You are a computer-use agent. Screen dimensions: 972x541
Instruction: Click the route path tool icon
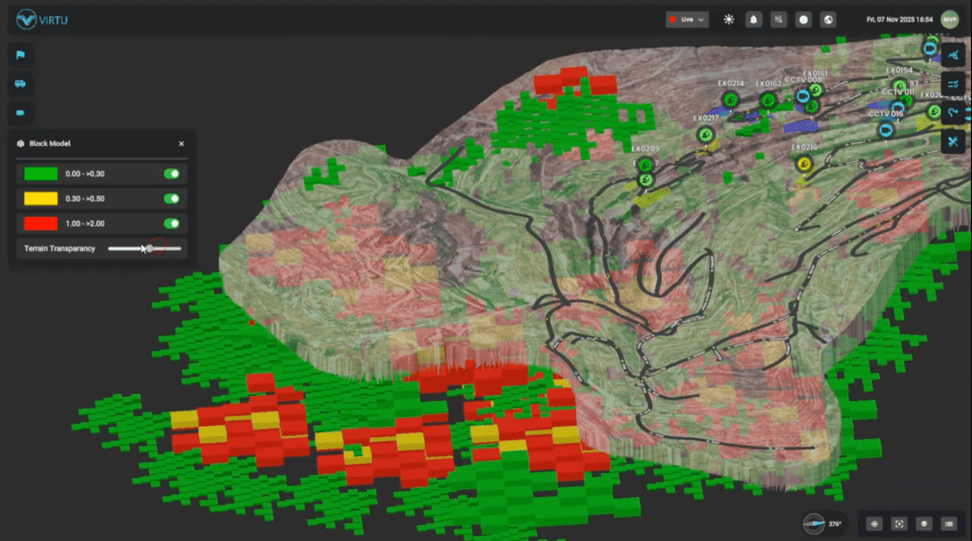pos(952,113)
